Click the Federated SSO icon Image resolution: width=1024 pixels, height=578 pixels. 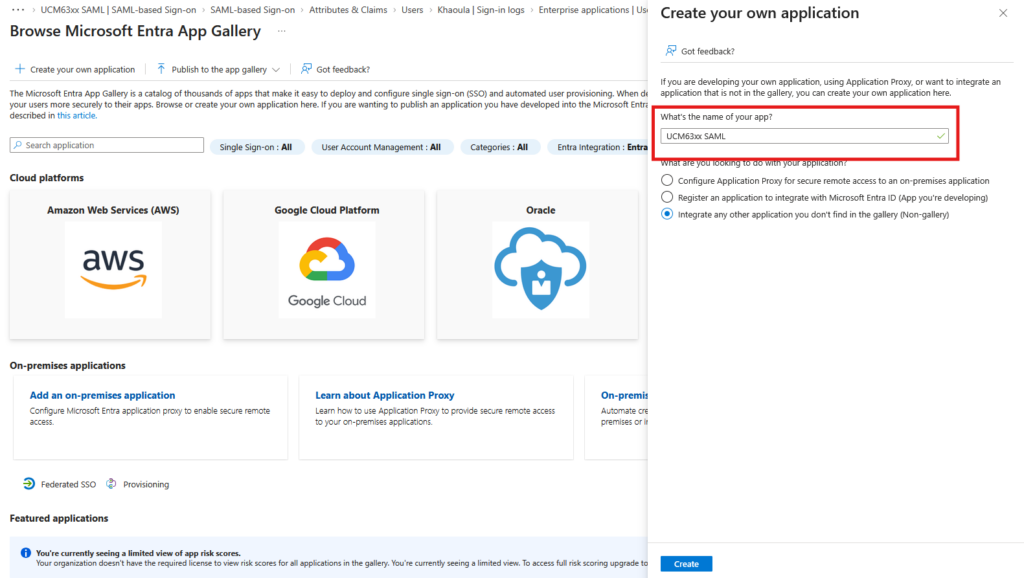(x=29, y=484)
